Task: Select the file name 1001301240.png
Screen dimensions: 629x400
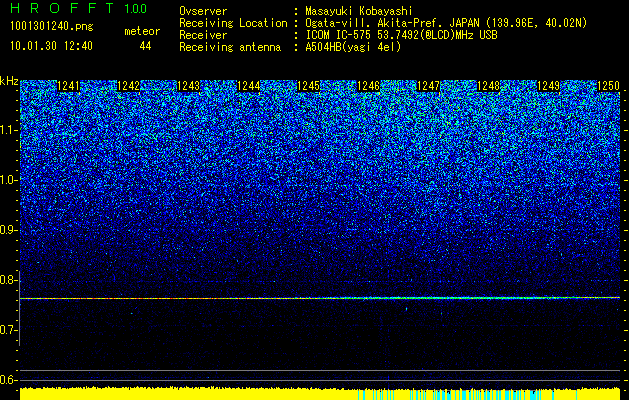Action: click(x=52, y=27)
